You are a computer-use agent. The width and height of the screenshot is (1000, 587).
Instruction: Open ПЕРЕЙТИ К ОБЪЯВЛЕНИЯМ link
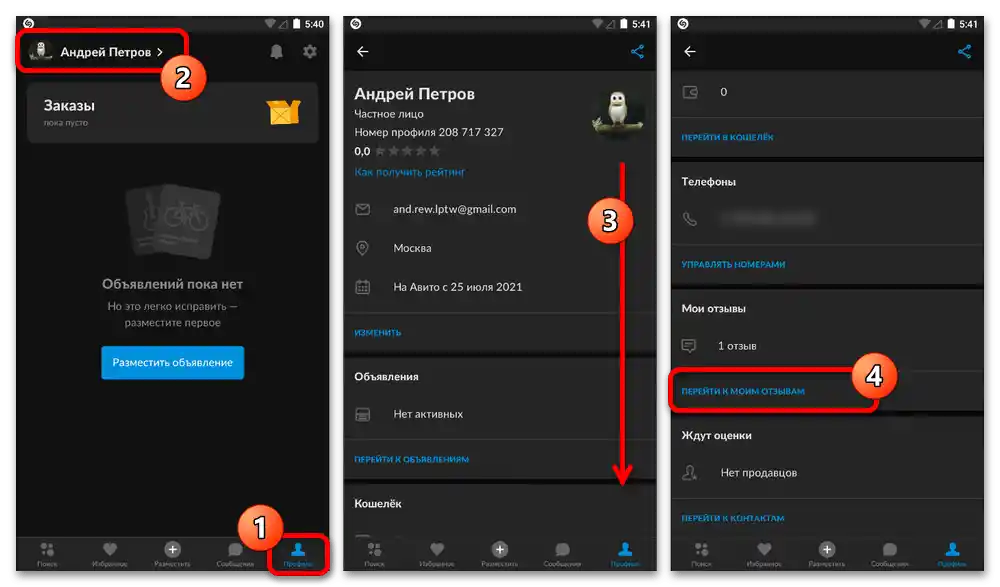(411, 459)
